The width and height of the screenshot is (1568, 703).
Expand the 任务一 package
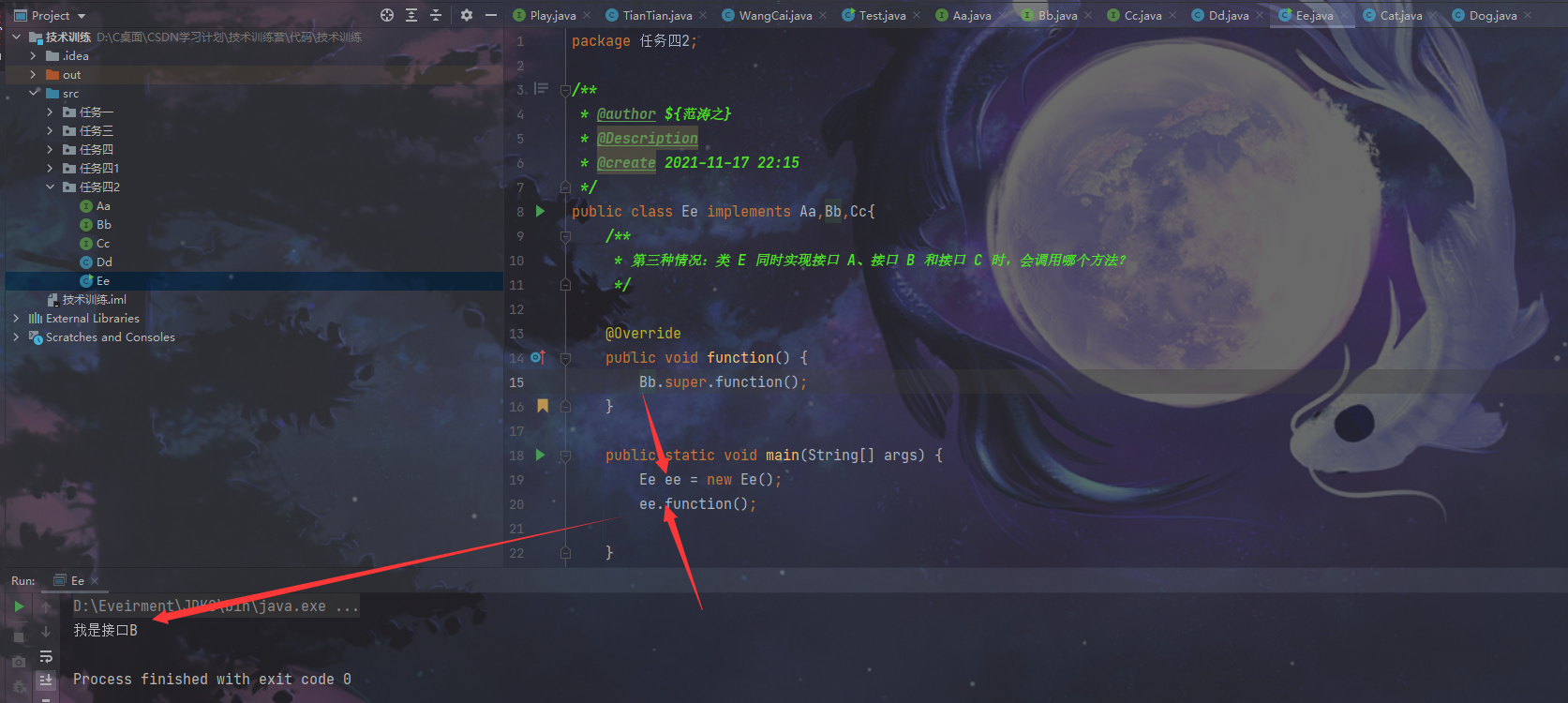click(51, 112)
